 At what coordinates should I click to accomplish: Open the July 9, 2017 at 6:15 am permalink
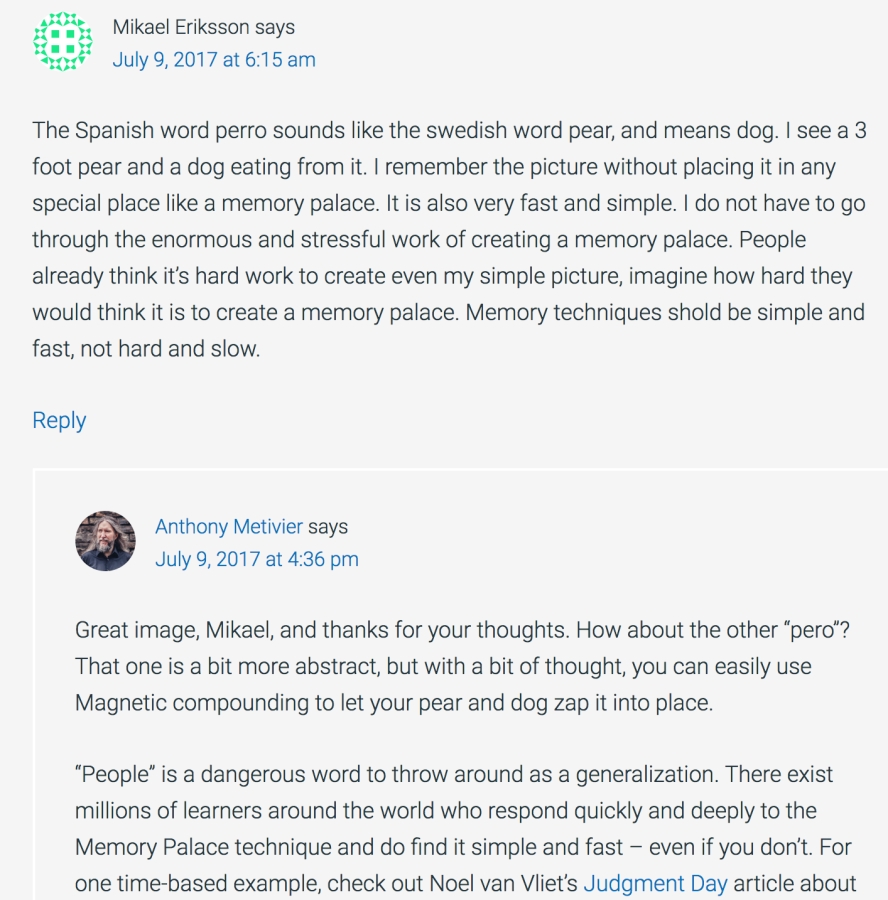(214, 60)
